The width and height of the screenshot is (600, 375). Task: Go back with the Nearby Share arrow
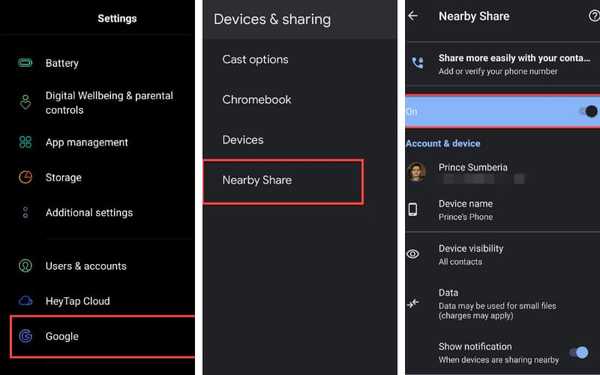pos(413,16)
